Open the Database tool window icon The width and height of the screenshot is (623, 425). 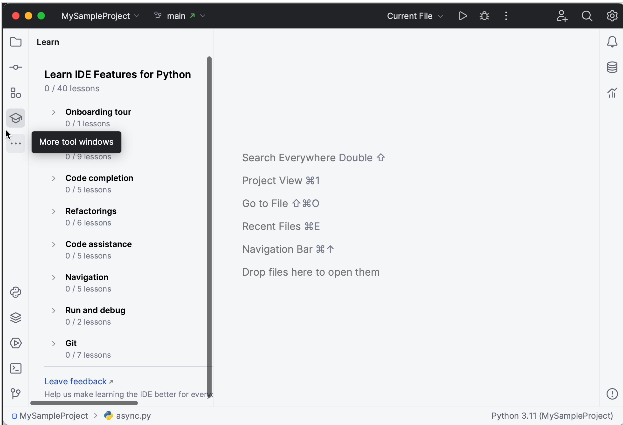612,68
